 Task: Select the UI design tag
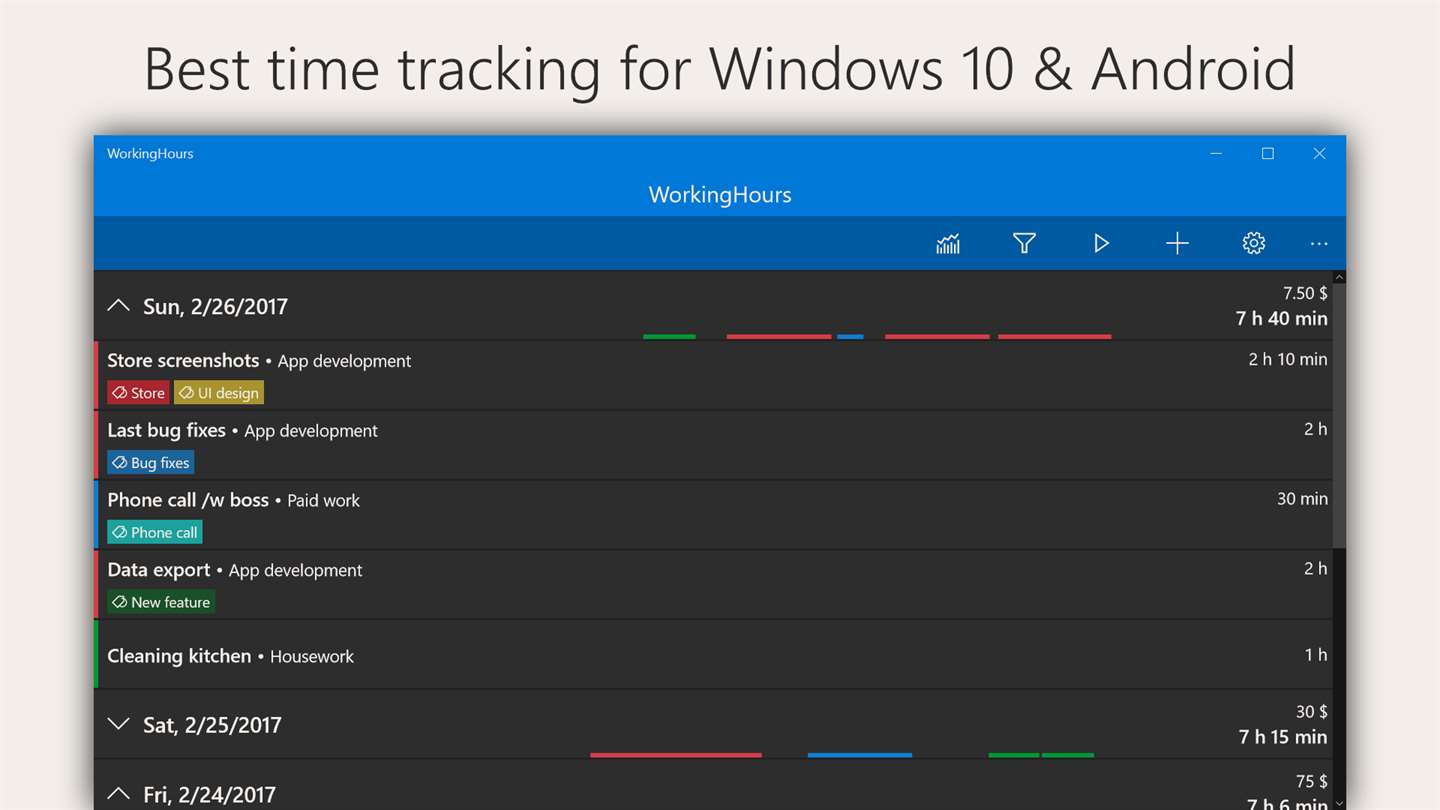[x=219, y=393]
